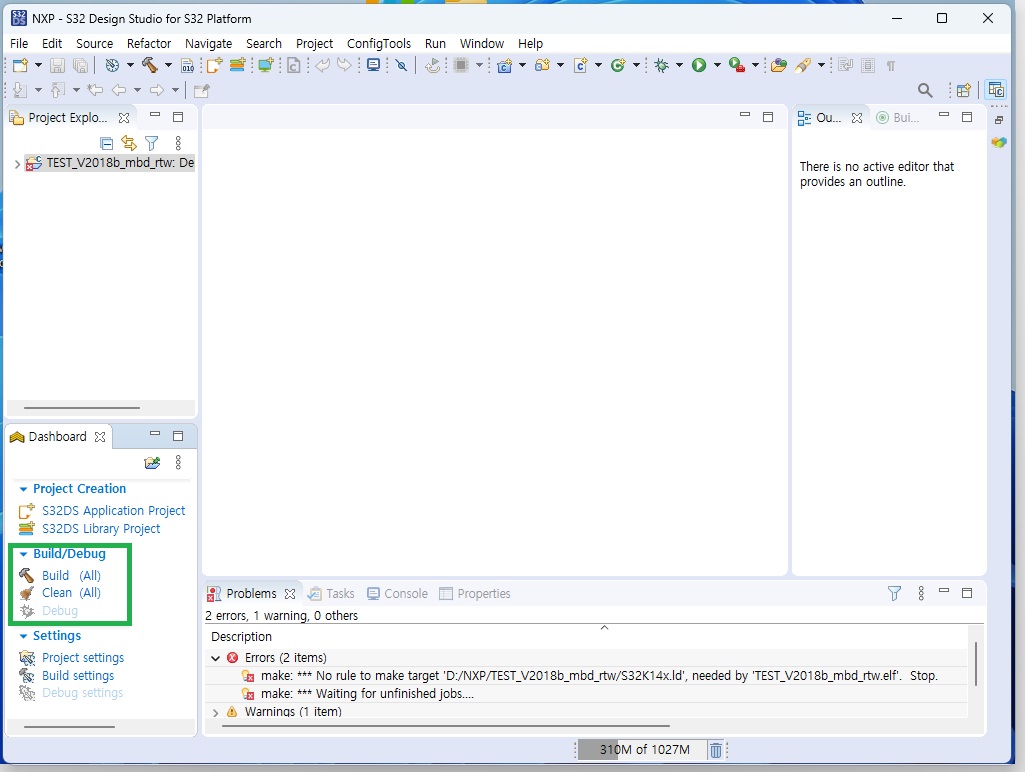The image size is (1025, 772).
Task: Switch to the Console tab
Action: point(404,593)
